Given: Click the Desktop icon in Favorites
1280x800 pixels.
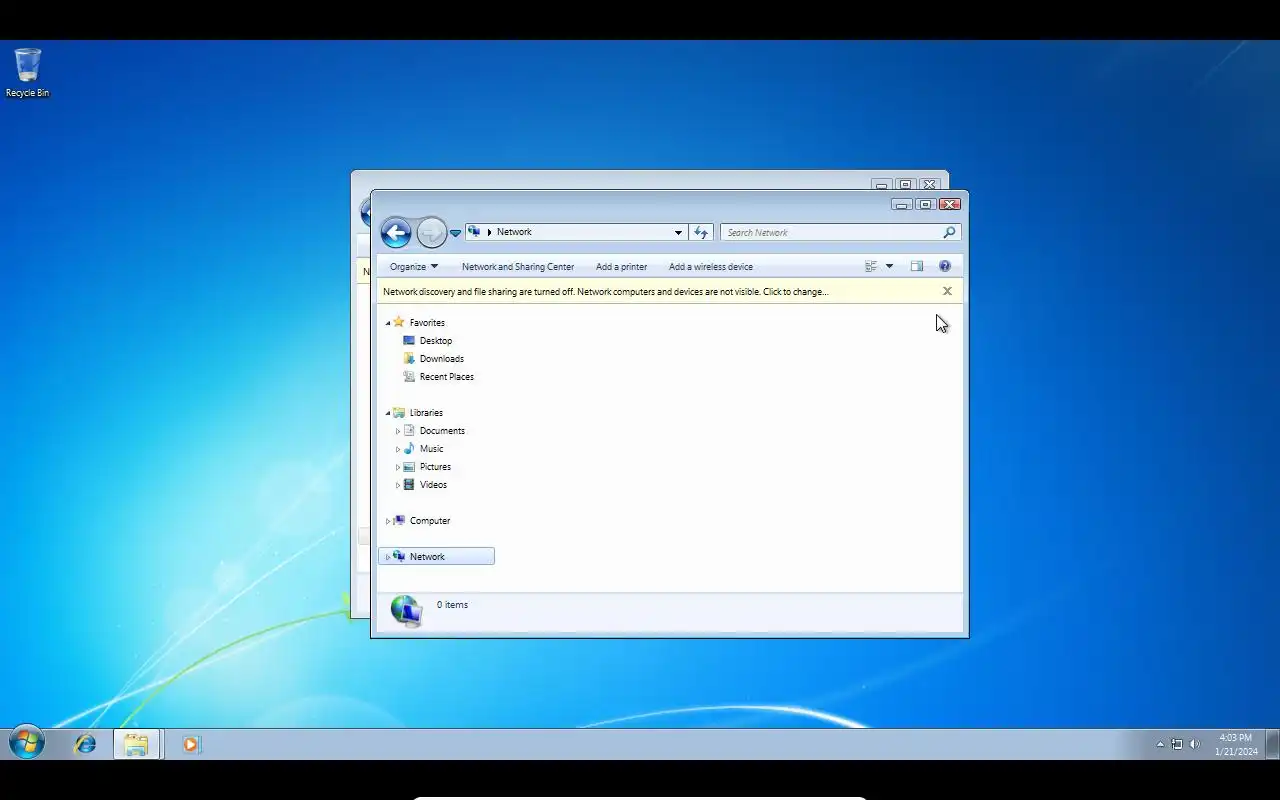Looking at the screenshot, I should [409, 340].
